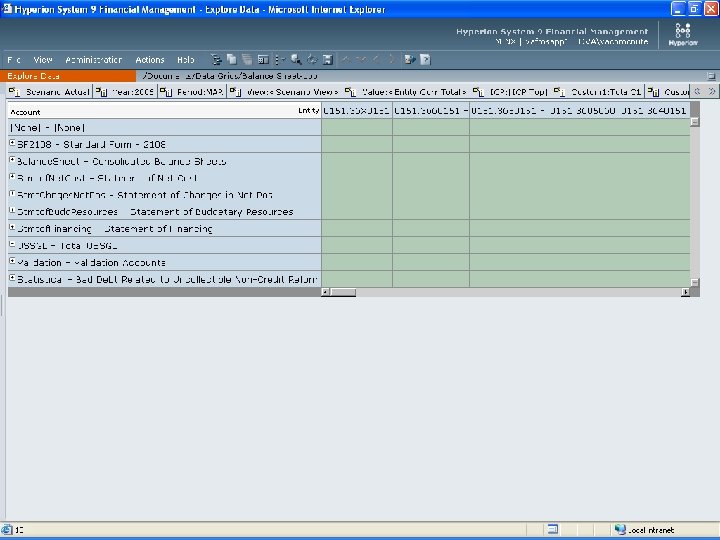Select 'Statement of Financing' row label

(115, 229)
